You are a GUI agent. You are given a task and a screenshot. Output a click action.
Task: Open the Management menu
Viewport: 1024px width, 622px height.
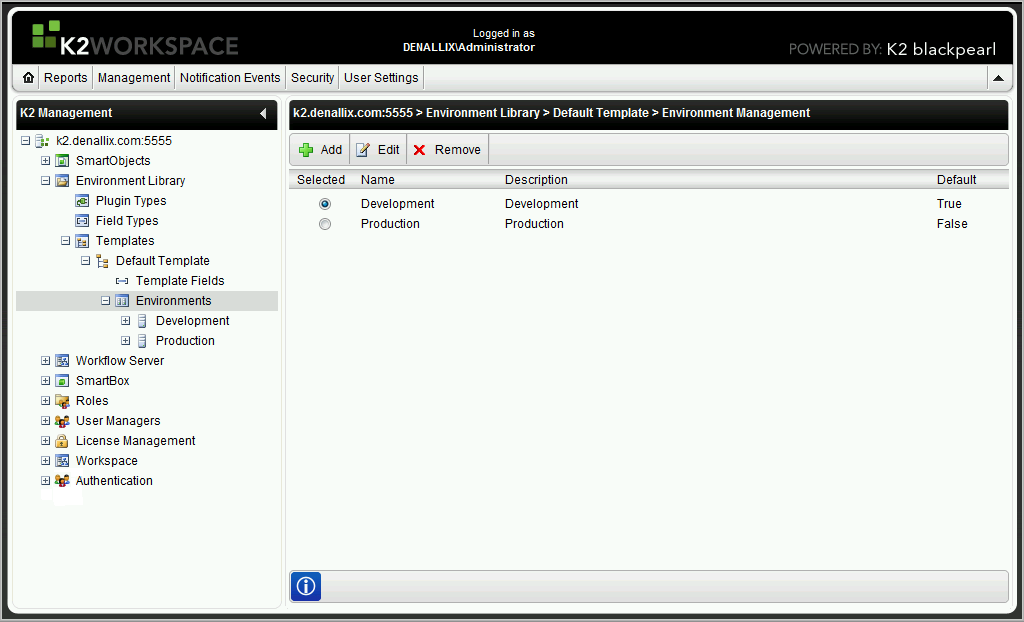pos(134,78)
